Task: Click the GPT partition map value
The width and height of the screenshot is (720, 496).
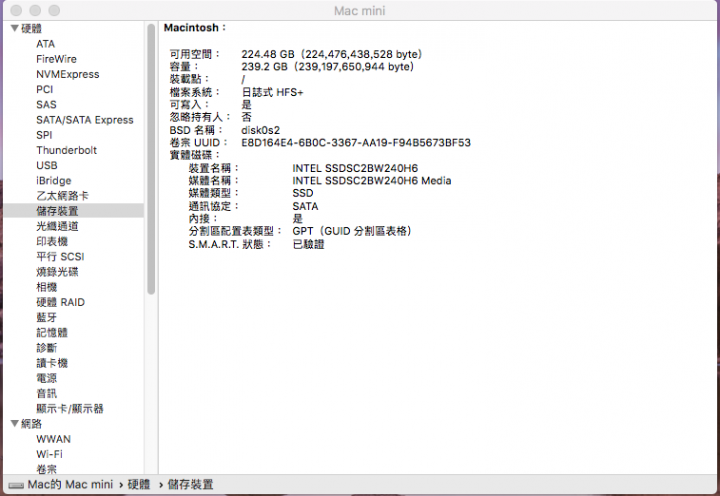Action: point(352,231)
